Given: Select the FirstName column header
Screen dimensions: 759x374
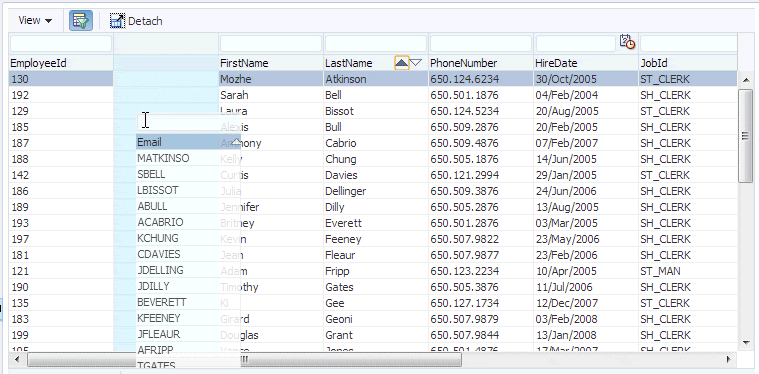Looking at the screenshot, I should point(271,63).
